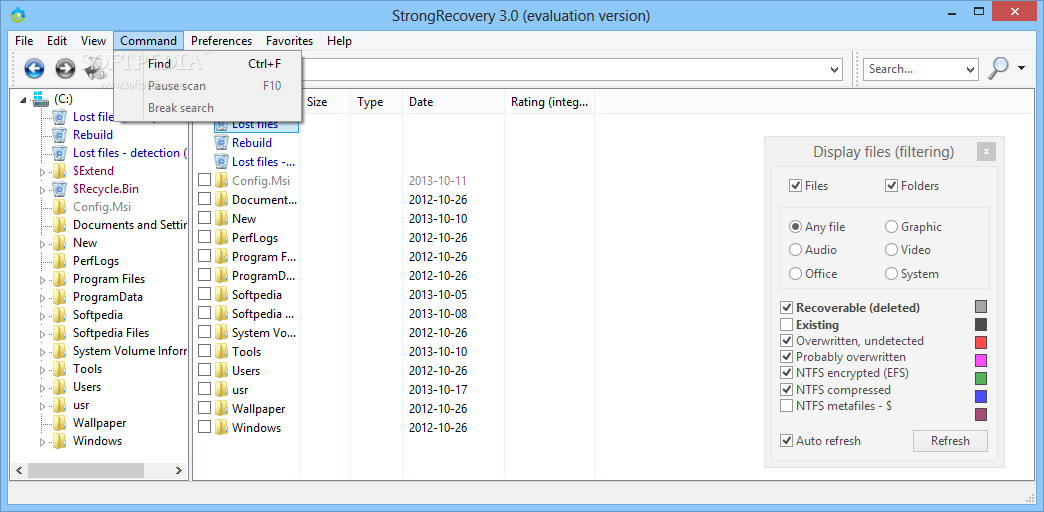Screen dimensions: 1044x512
Task: Click the Rating column header
Action: [549, 102]
